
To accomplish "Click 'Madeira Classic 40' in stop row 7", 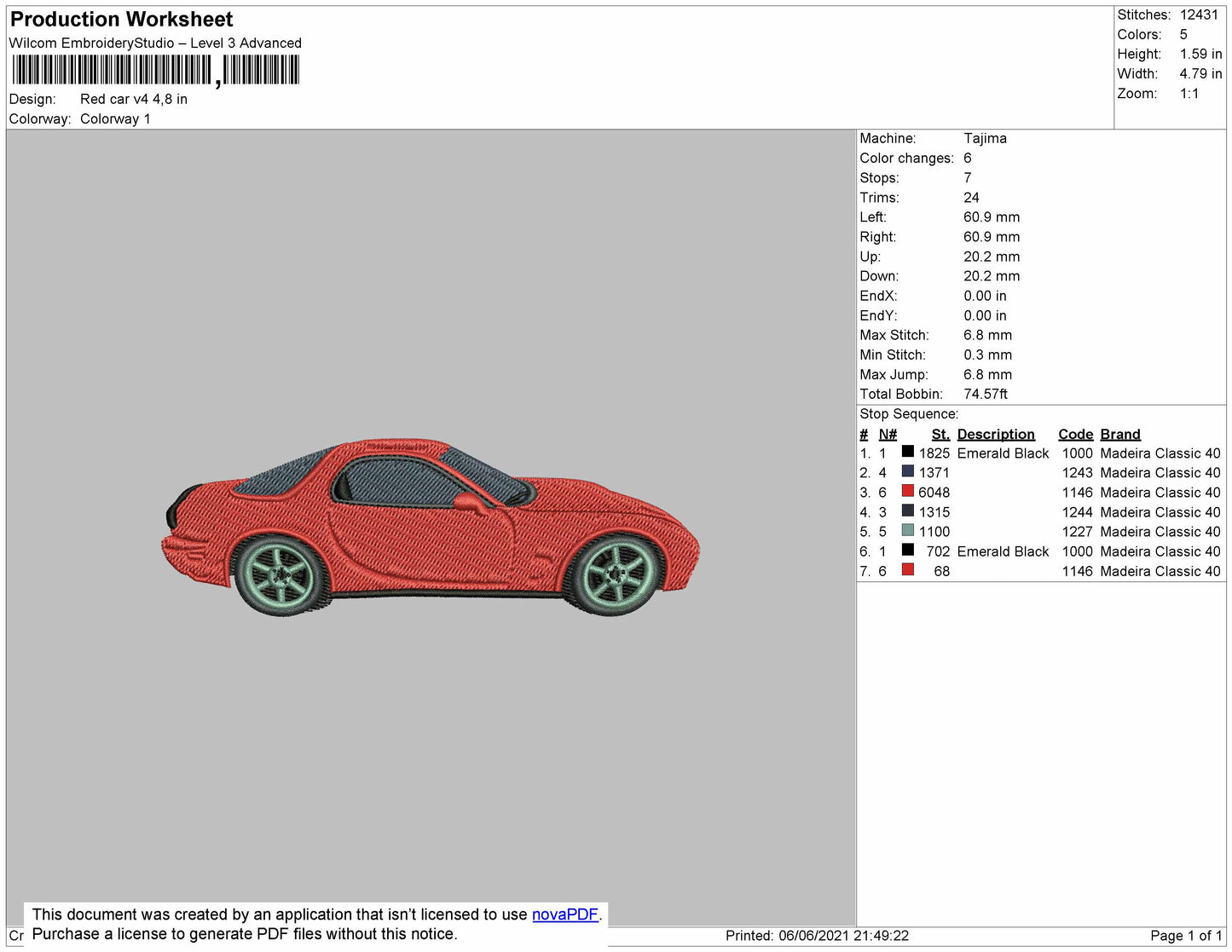I will 1160,571.
